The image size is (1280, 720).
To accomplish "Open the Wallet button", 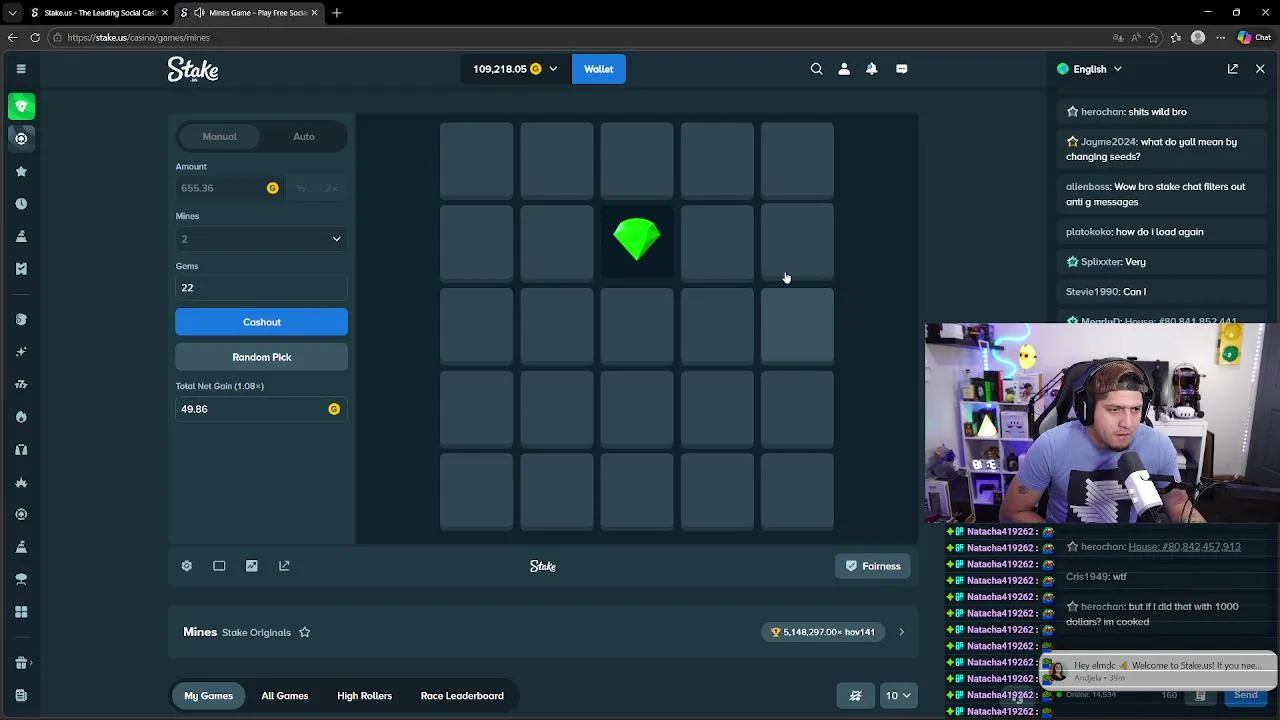I will tap(598, 69).
